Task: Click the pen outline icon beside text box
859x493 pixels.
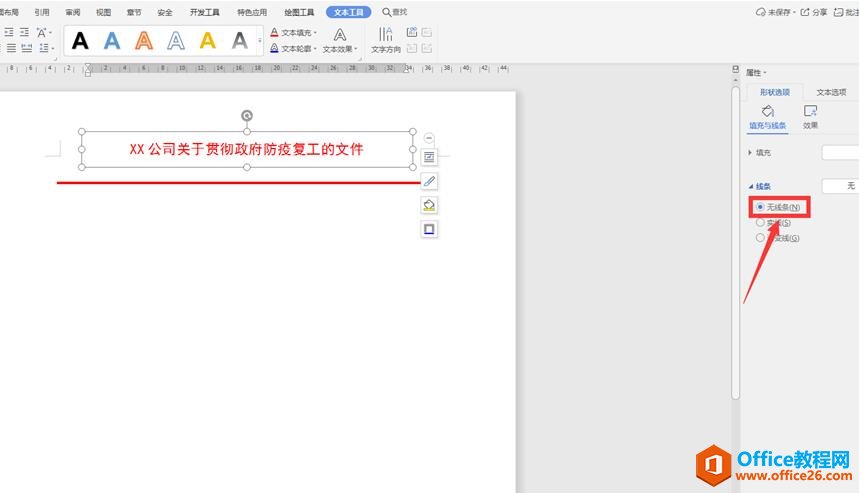Action: click(429, 181)
